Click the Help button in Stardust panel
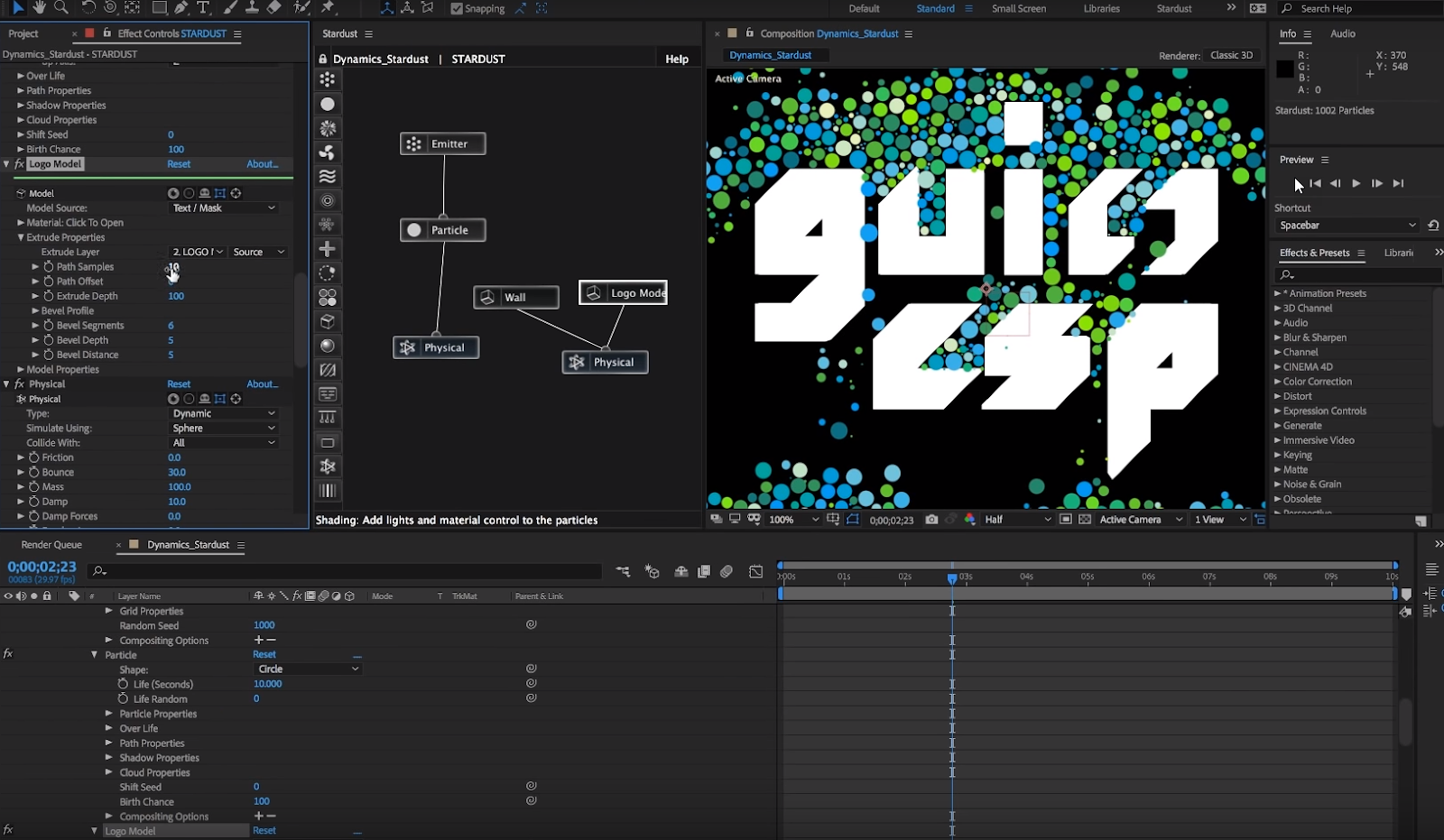Viewport: 1444px width, 840px height. pos(677,59)
